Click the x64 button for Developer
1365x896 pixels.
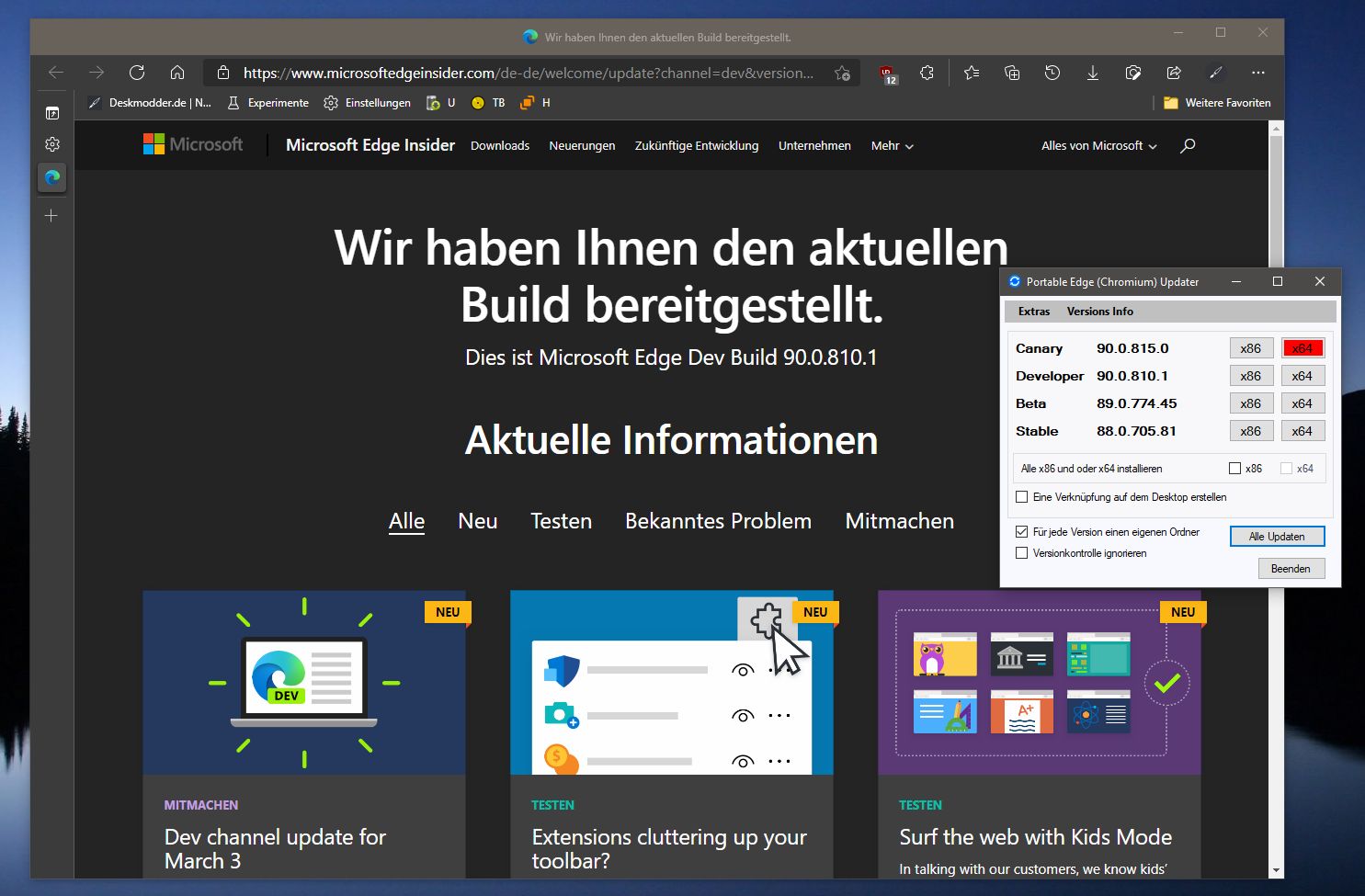(x=1302, y=376)
